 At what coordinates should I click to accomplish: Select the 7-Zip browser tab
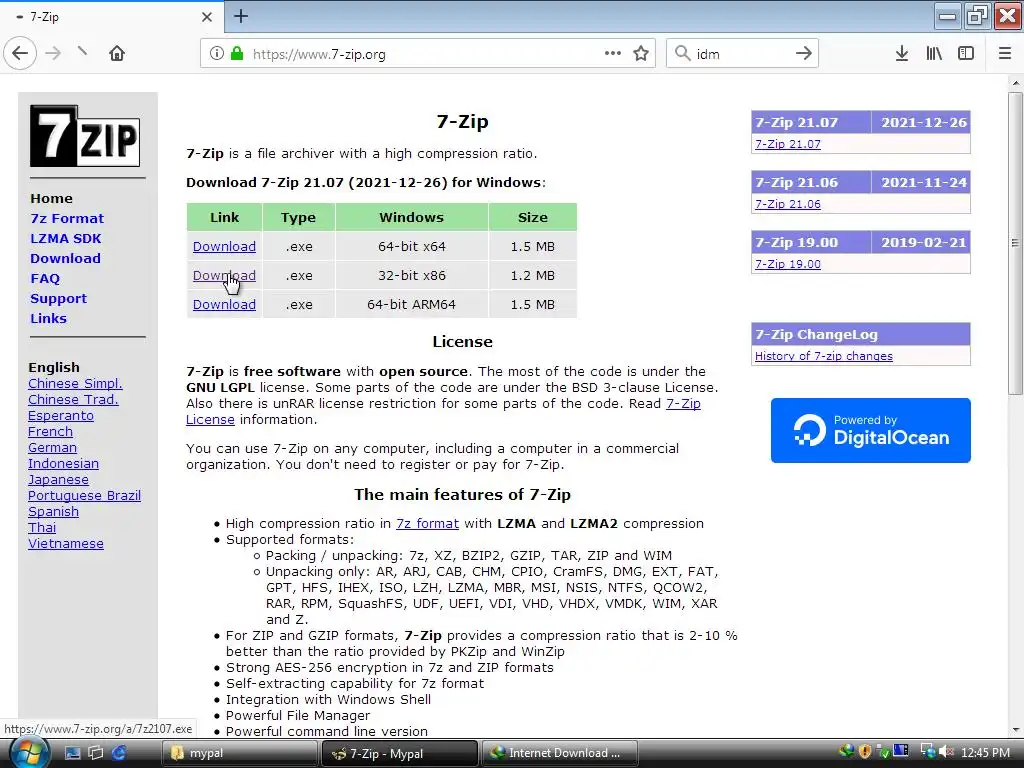coord(112,17)
